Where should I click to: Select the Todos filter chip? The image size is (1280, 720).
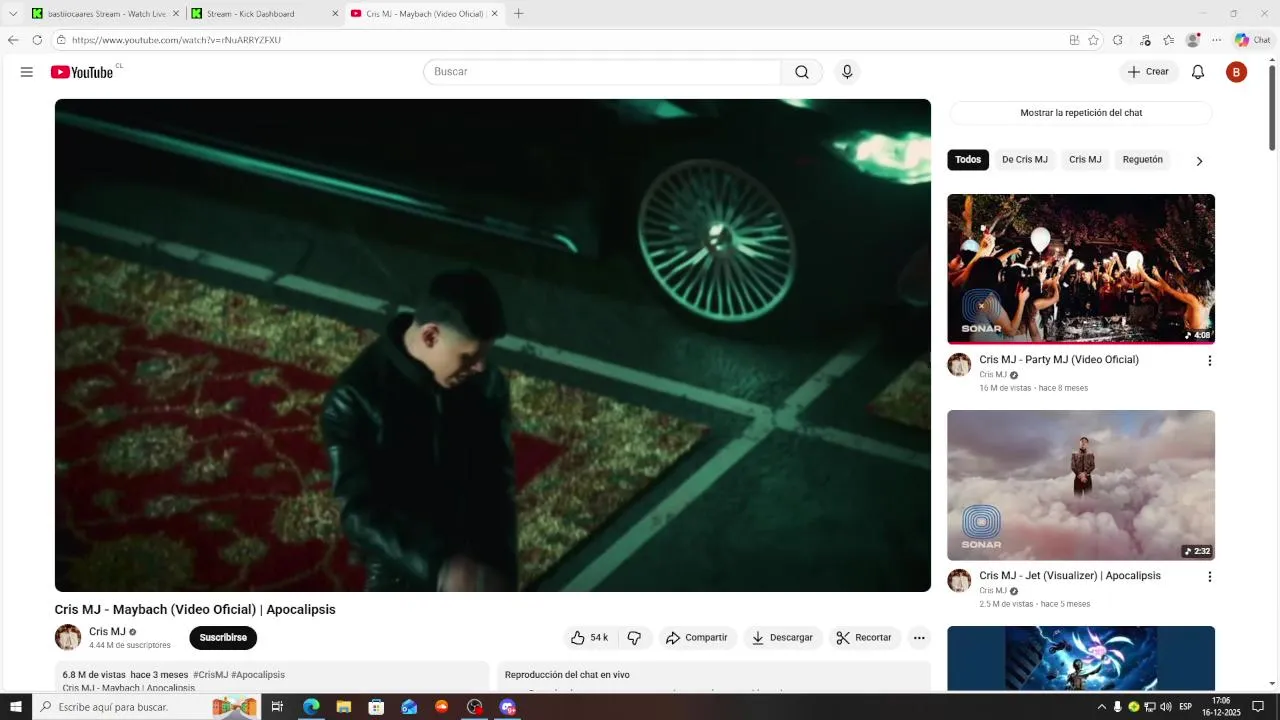[x=968, y=160]
